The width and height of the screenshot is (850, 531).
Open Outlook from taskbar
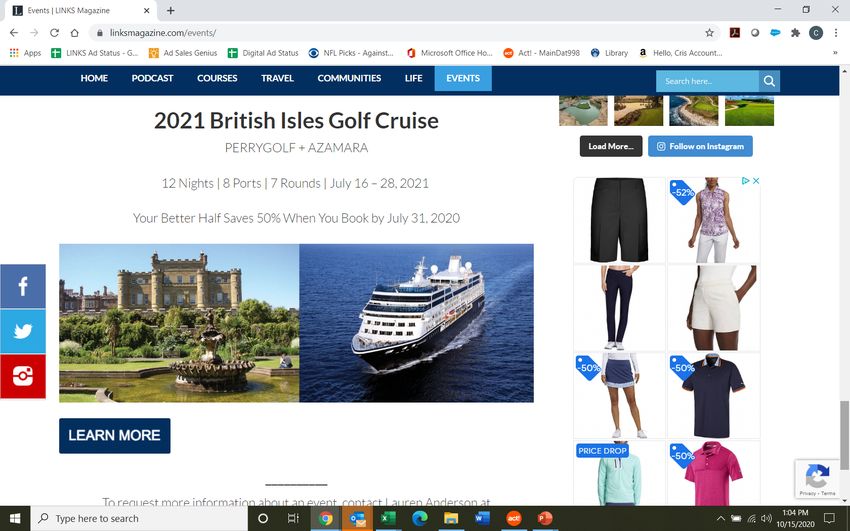[x=357, y=519]
